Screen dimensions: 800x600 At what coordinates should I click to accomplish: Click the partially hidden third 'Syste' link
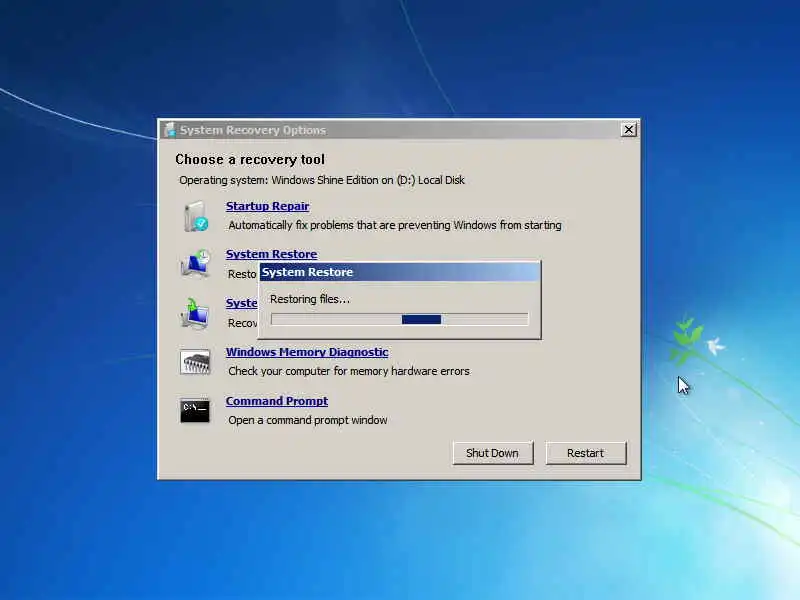click(x=242, y=303)
